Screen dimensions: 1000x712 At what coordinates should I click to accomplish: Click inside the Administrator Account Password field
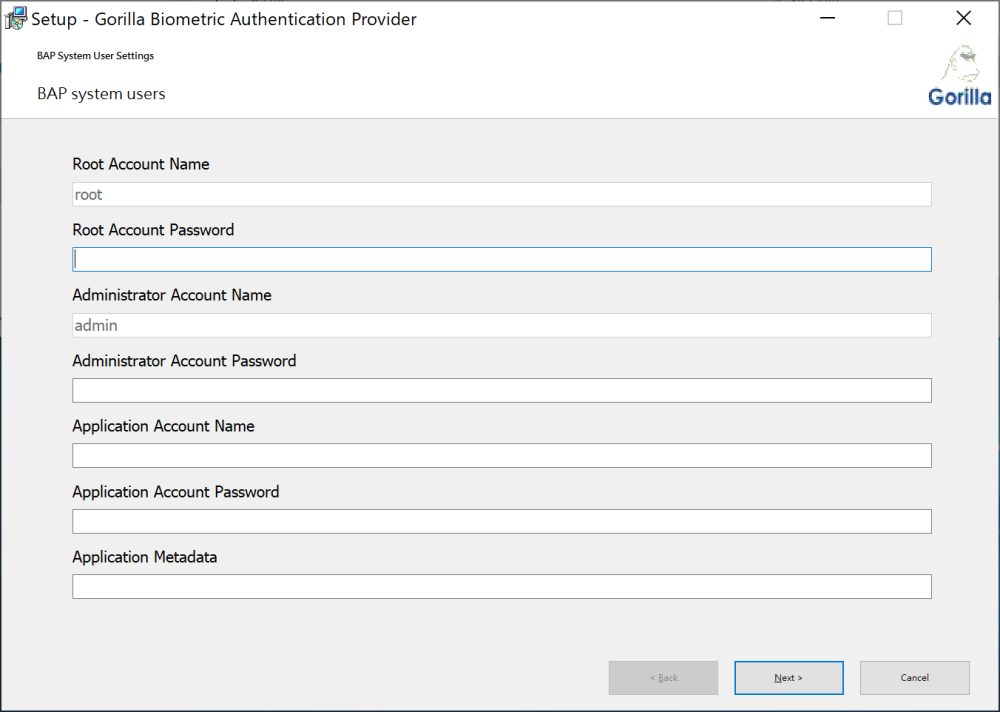click(x=500, y=390)
